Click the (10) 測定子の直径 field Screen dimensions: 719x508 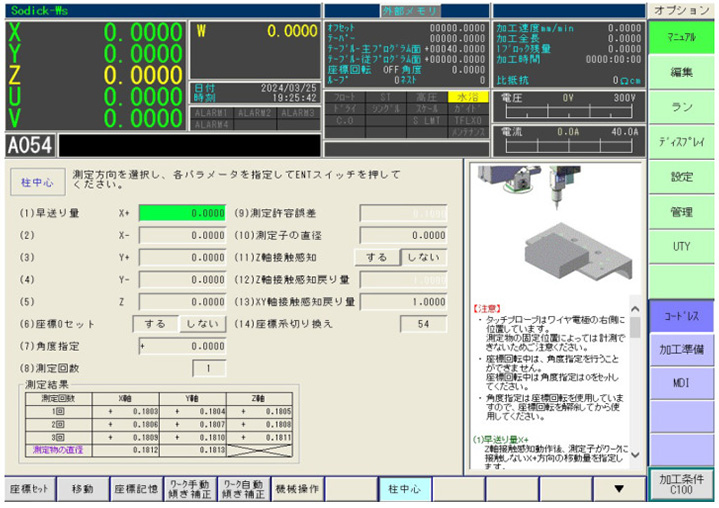click(x=403, y=235)
